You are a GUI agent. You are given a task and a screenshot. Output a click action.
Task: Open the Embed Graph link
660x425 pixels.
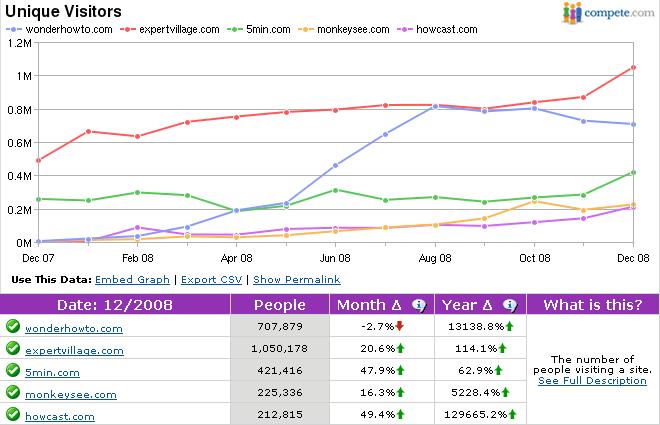133,279
